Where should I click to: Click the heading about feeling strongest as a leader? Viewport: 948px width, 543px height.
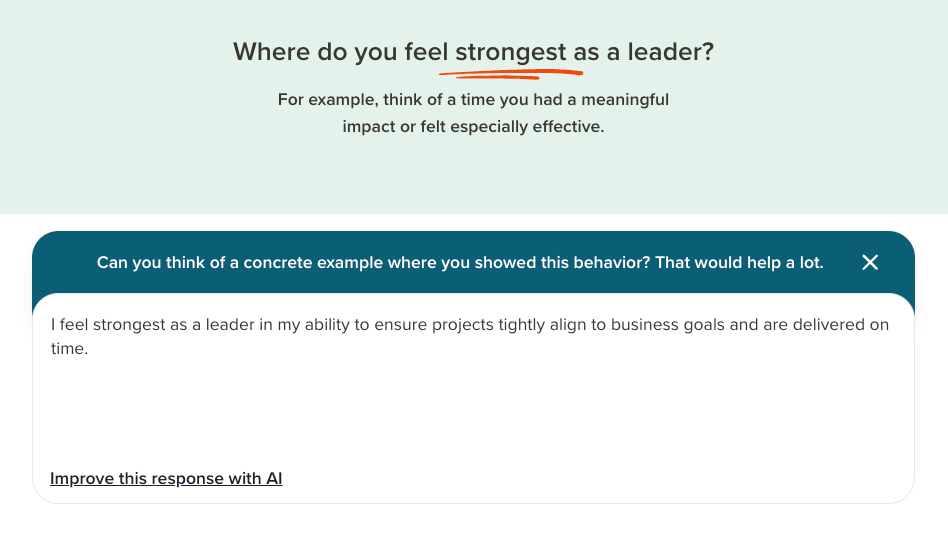click(473, 52)
